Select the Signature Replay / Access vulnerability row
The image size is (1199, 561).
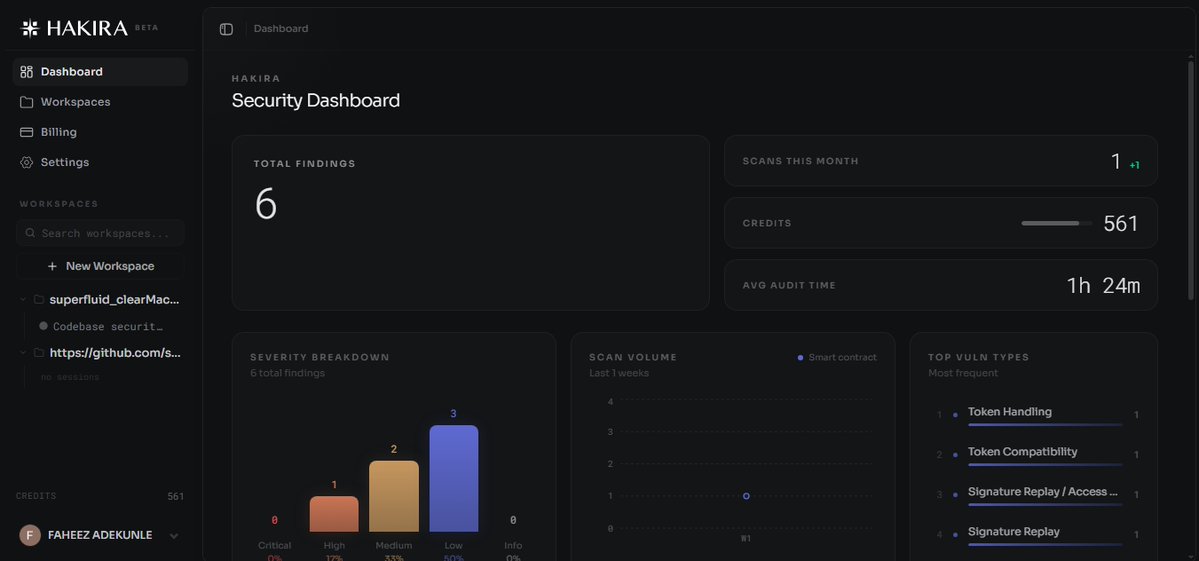1038,495
